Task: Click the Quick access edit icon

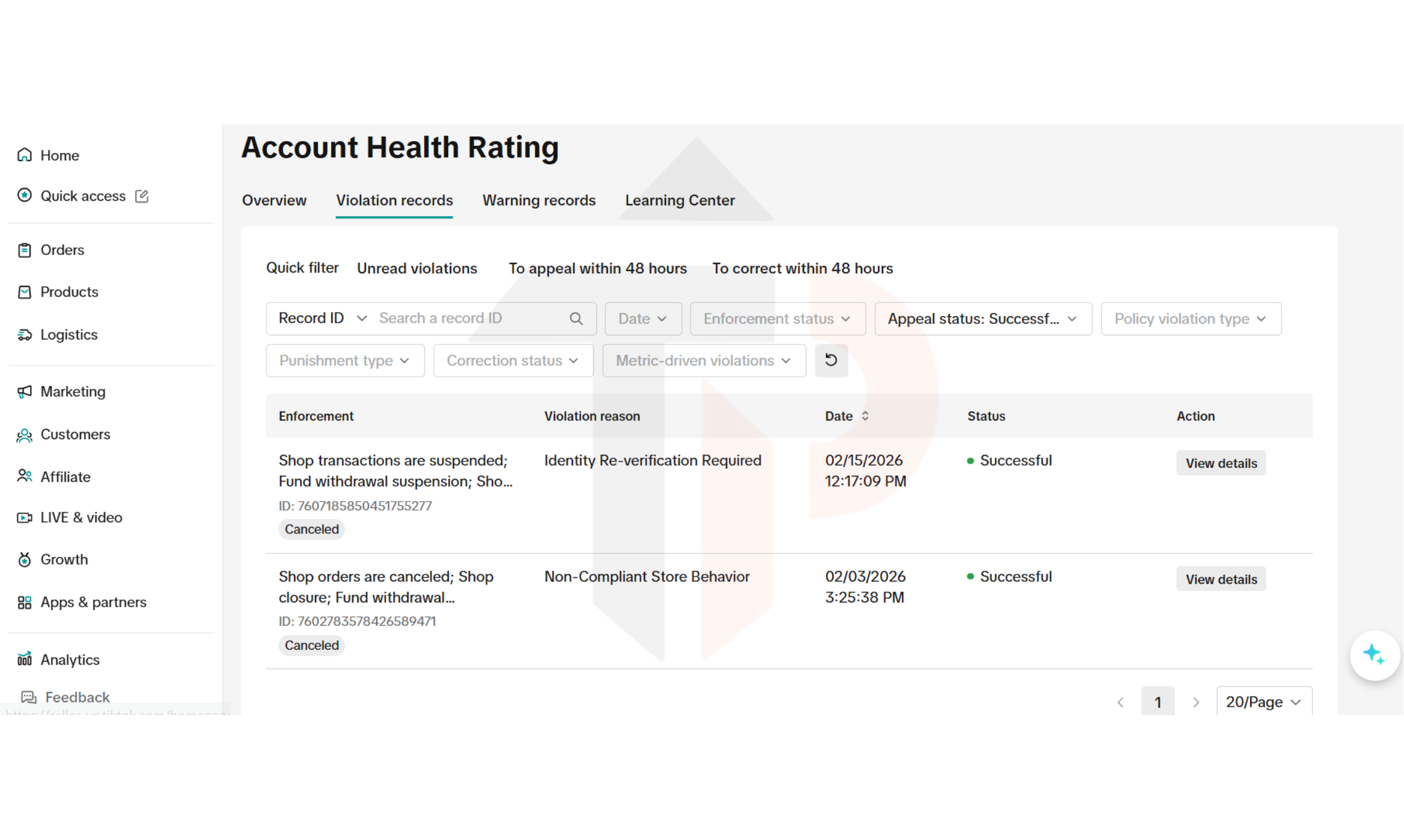Action: click(142, 196)
